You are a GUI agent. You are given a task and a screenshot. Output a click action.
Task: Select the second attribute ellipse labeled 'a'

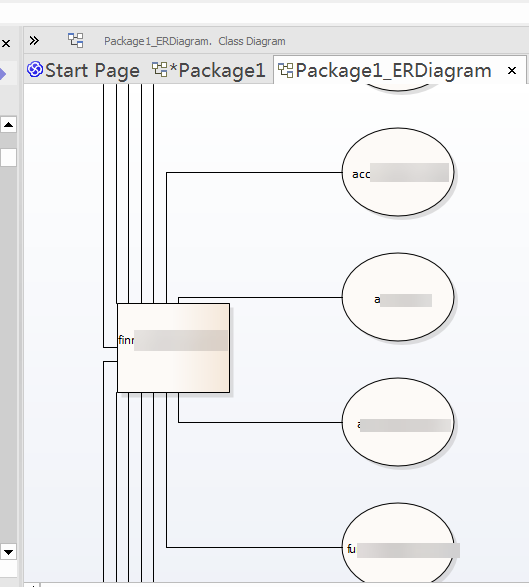point(398,297)
